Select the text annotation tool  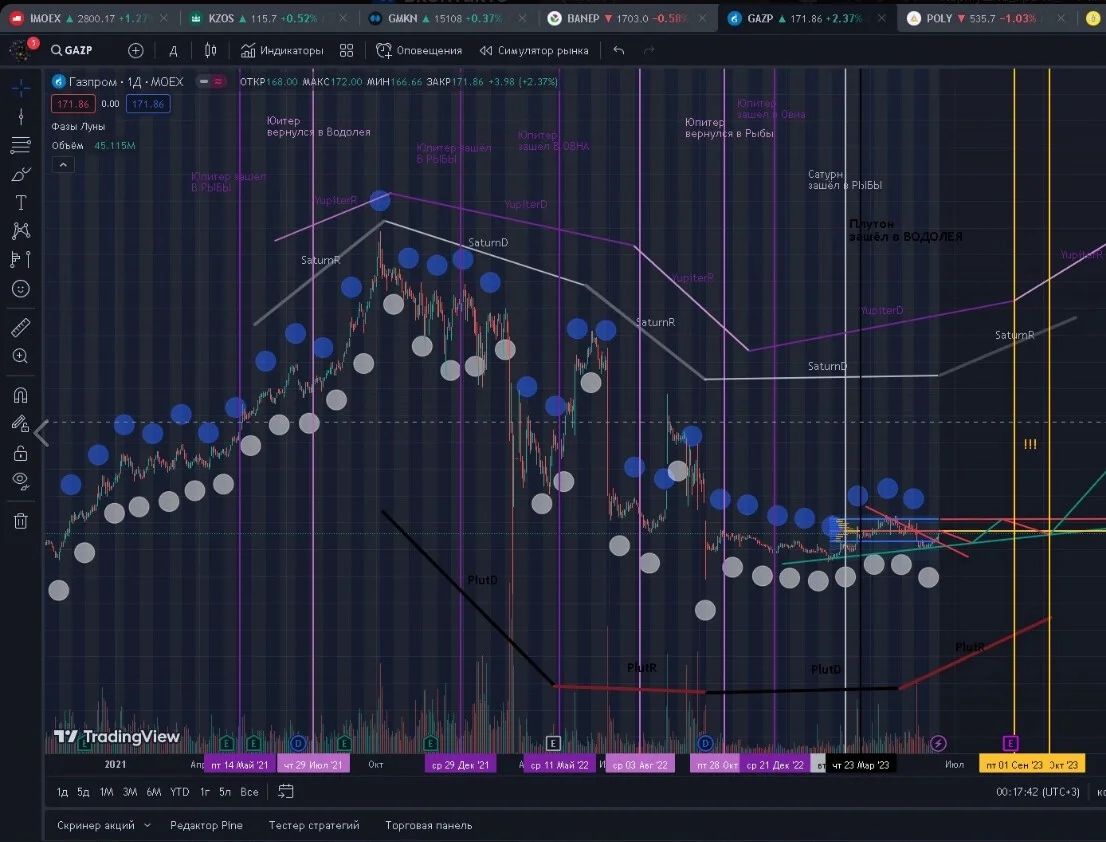[x=20, y=203]
